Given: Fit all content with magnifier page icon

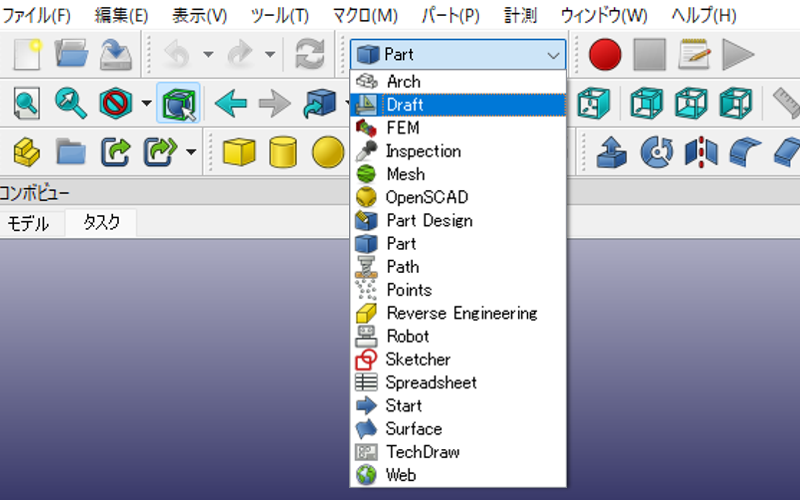Looking at the screenshot, I should coord(27,103).
